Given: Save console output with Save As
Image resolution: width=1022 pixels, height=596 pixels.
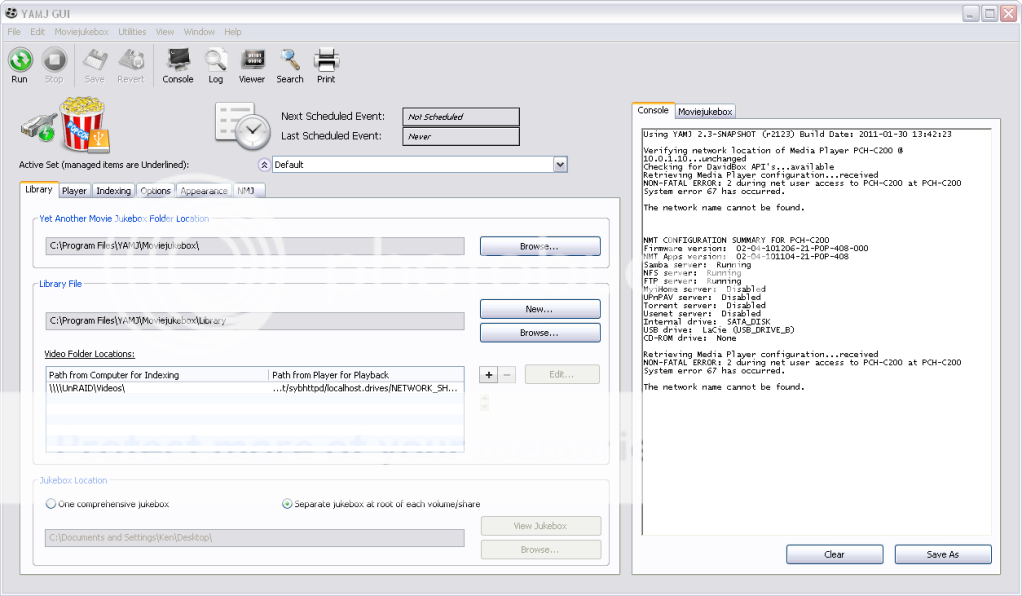Looking at the screenshot, I should pos(941,554).
